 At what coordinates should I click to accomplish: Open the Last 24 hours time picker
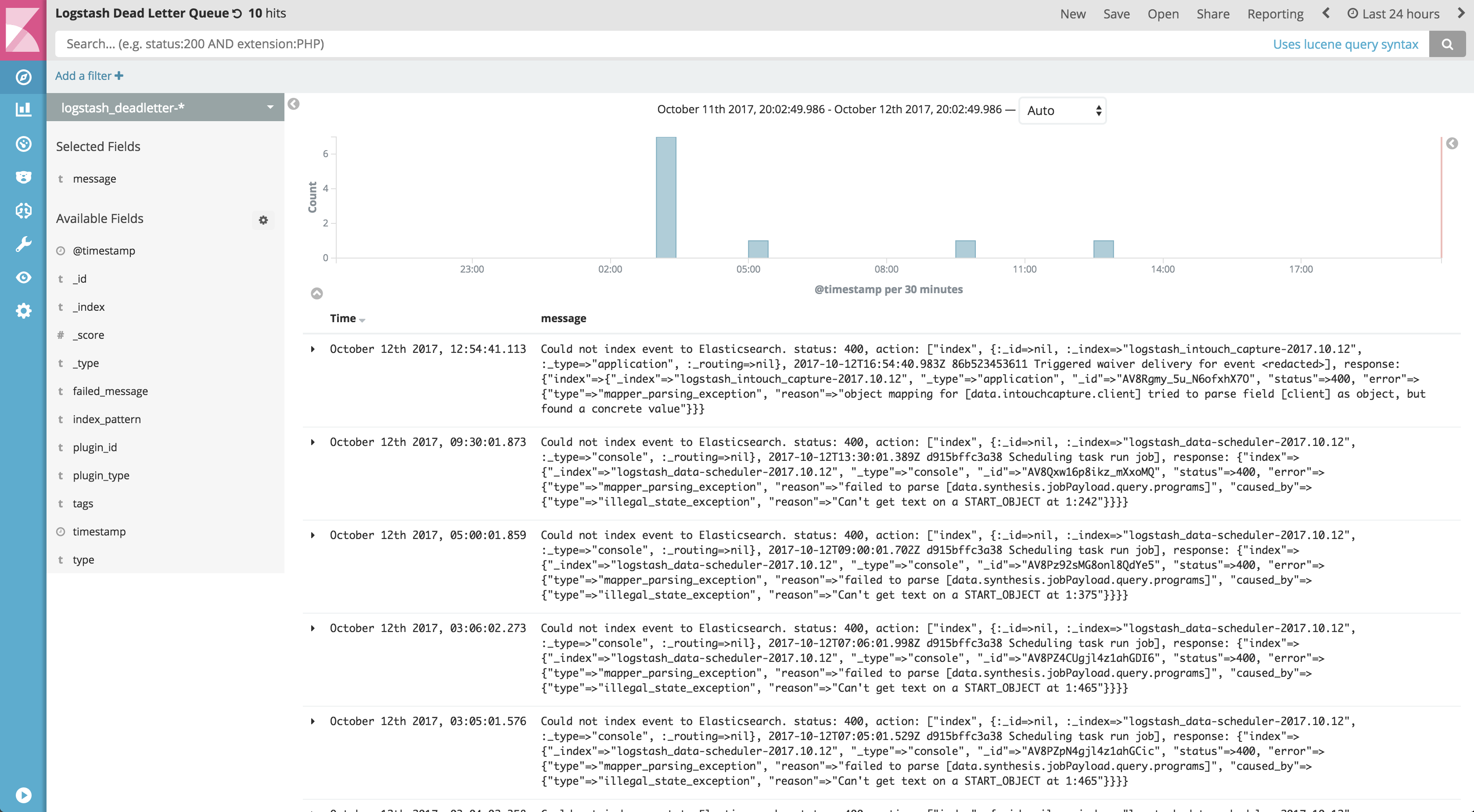(1393, 14)
